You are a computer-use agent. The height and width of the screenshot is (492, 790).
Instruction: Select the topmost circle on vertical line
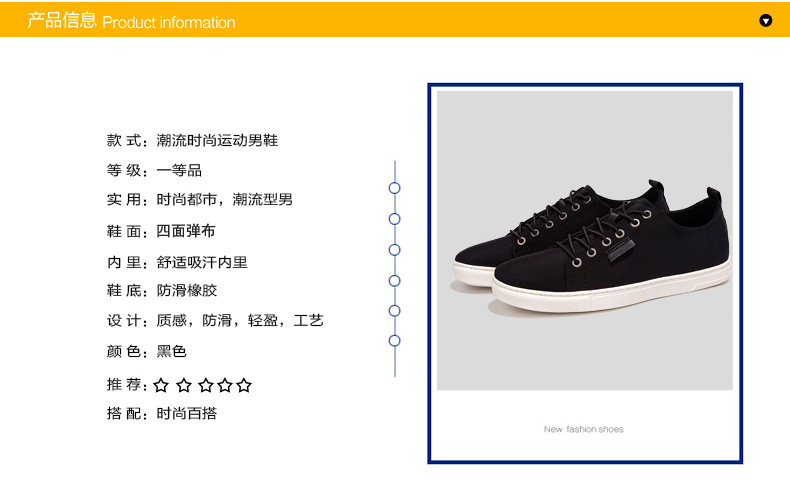[x=394, y=188]
